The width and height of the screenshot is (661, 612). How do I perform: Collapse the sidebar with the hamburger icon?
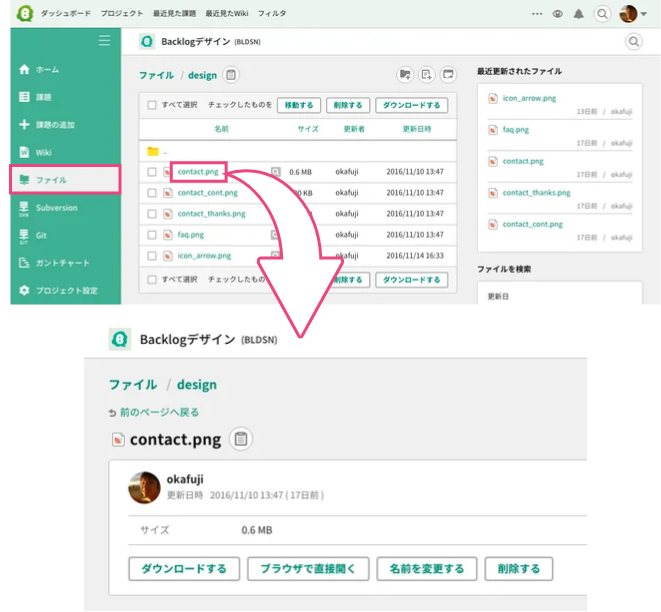click(105, 40)
